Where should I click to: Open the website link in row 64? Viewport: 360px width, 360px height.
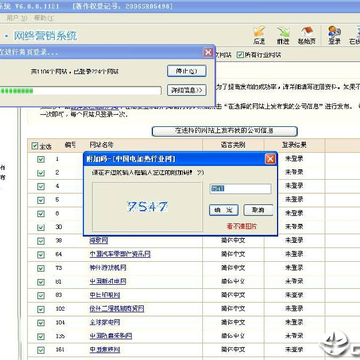[120, 254]
